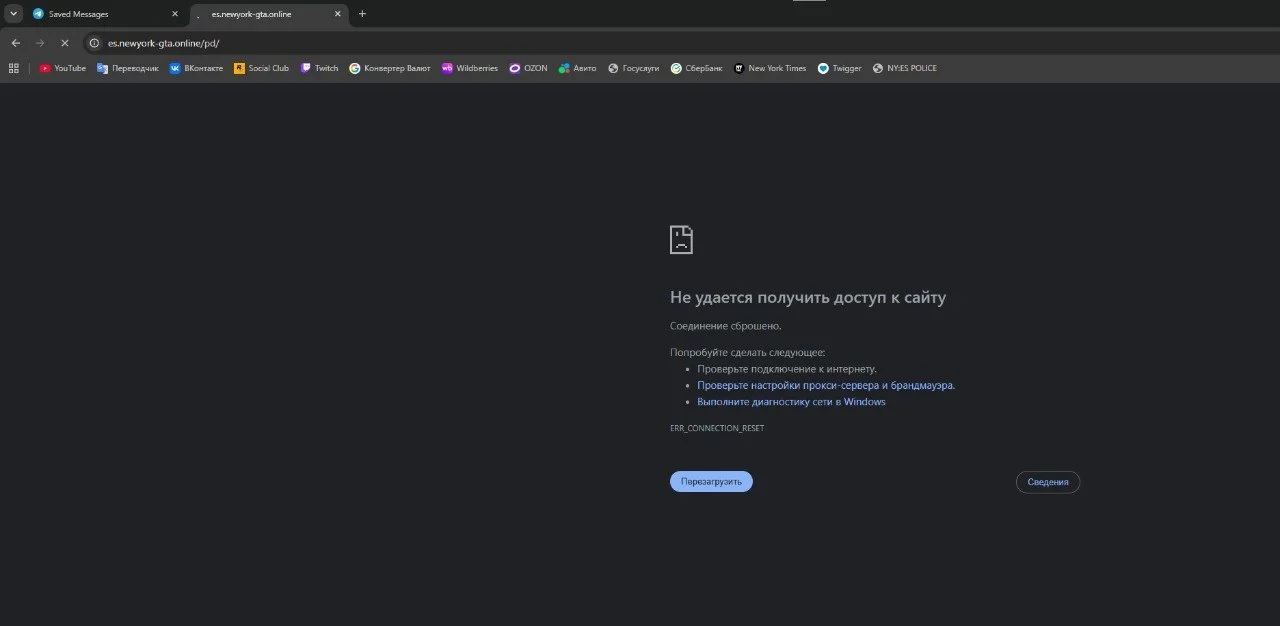Screen dimensions: 1280x626
Task: Open the Social Club bookmark
Action: coord(261,68)
